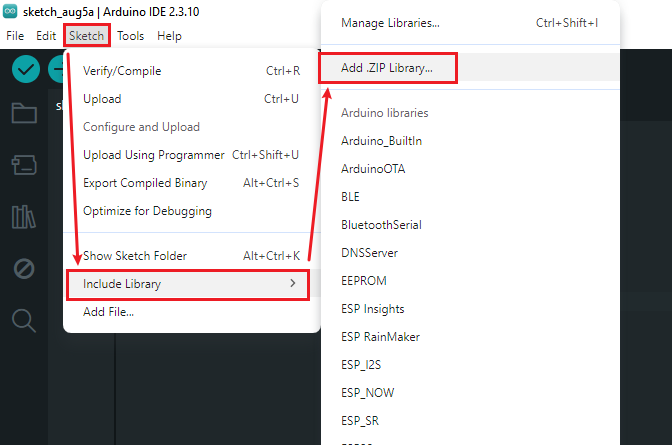Choose Upload Using Programmer
672x445 pixels.
tap(192, 155)
